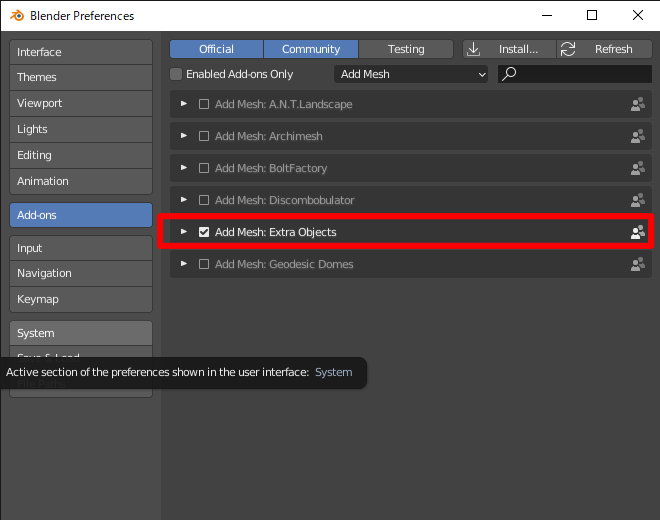Image resolution: width=660 pixels, height=520 pixels.
Task: Expand the A.N.T.Landscape add-on details
Action: pyautogui.click(x=184, y=104)
